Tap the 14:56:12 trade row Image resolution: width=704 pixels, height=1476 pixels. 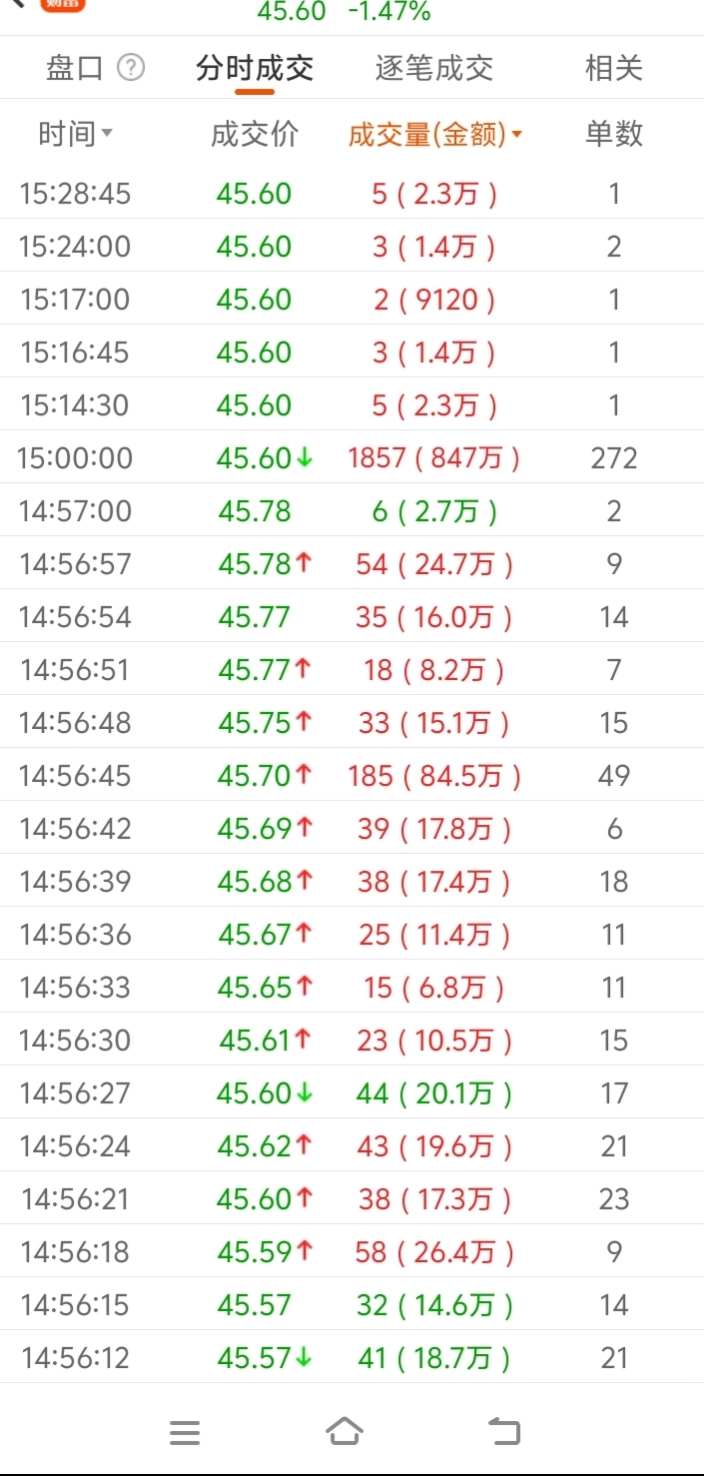pyautogui.click(x=352, y=1357)
